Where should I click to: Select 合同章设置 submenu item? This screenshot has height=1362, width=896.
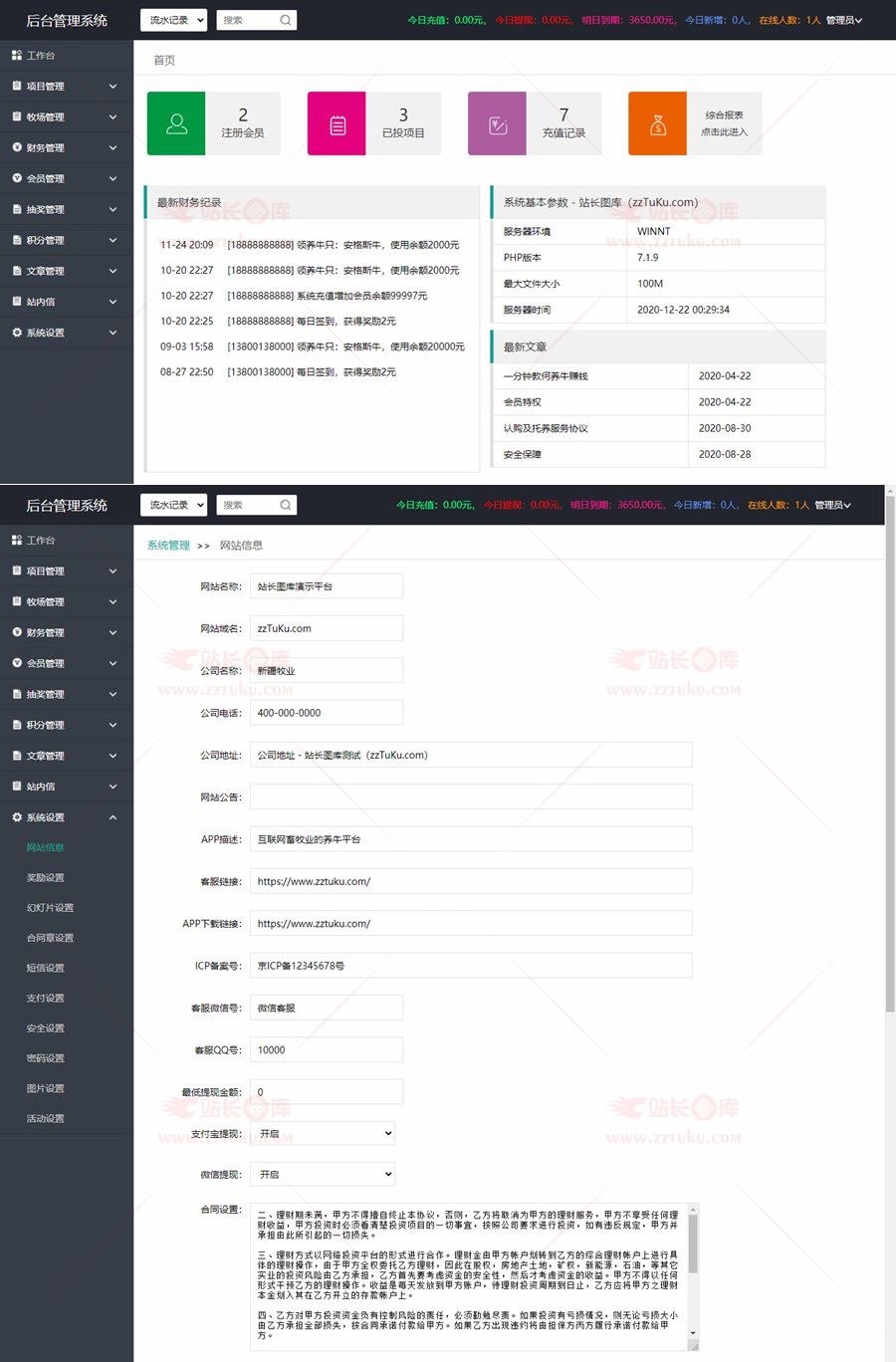click(50, 938)
